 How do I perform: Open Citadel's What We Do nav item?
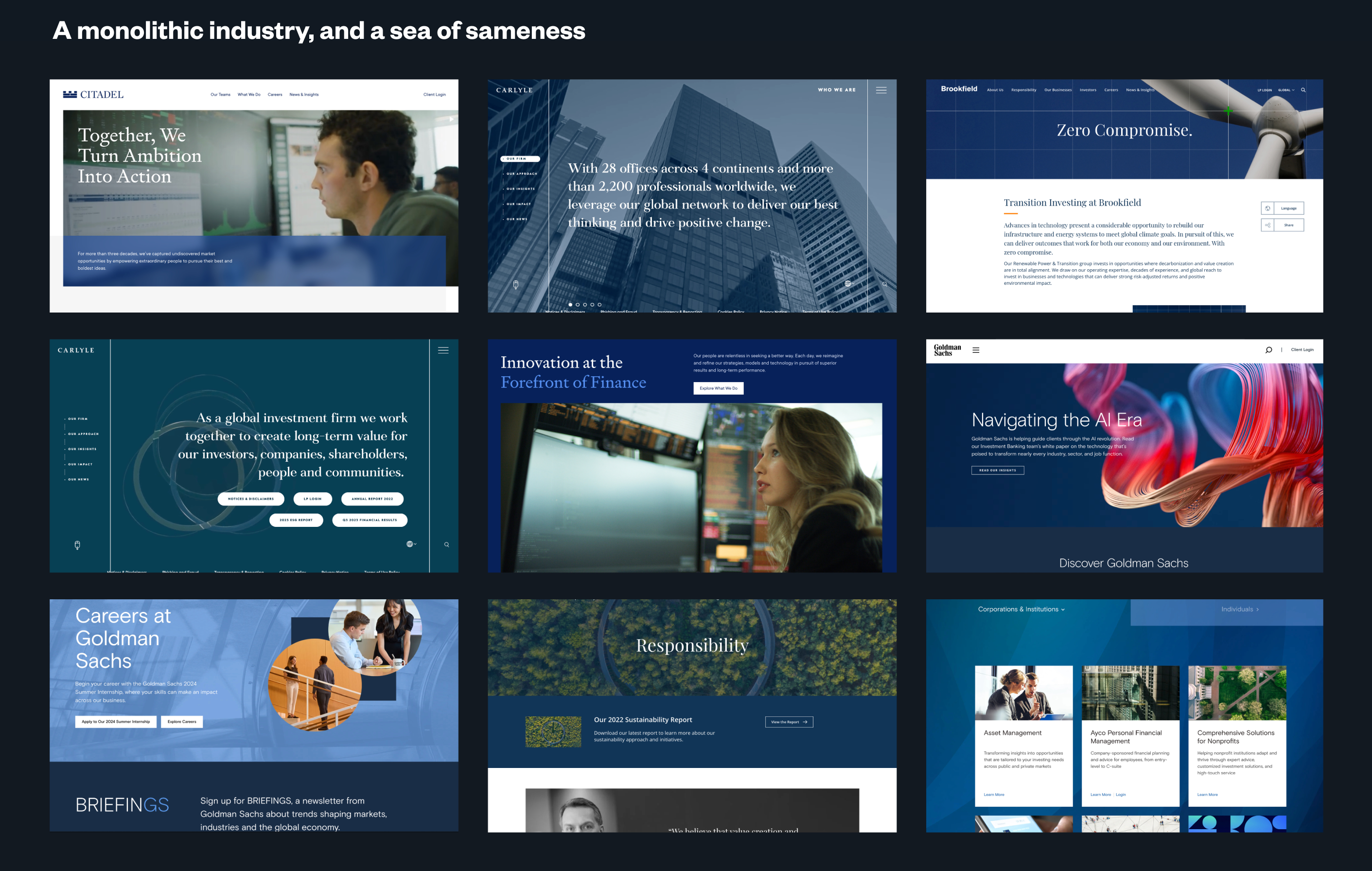[248, 95]
